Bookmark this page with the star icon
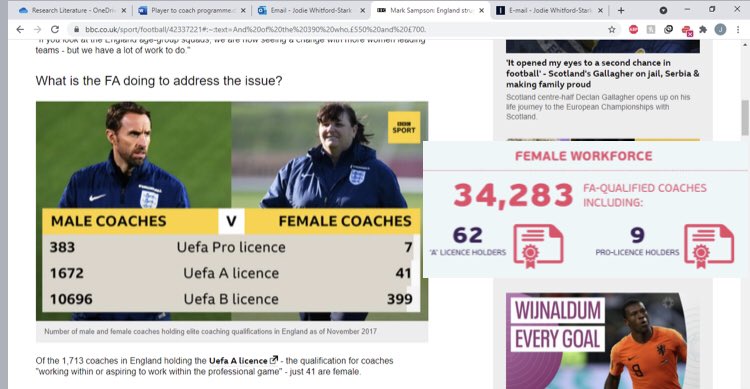Viewport: 750px width, 389px height. click(x=611, y=30)
